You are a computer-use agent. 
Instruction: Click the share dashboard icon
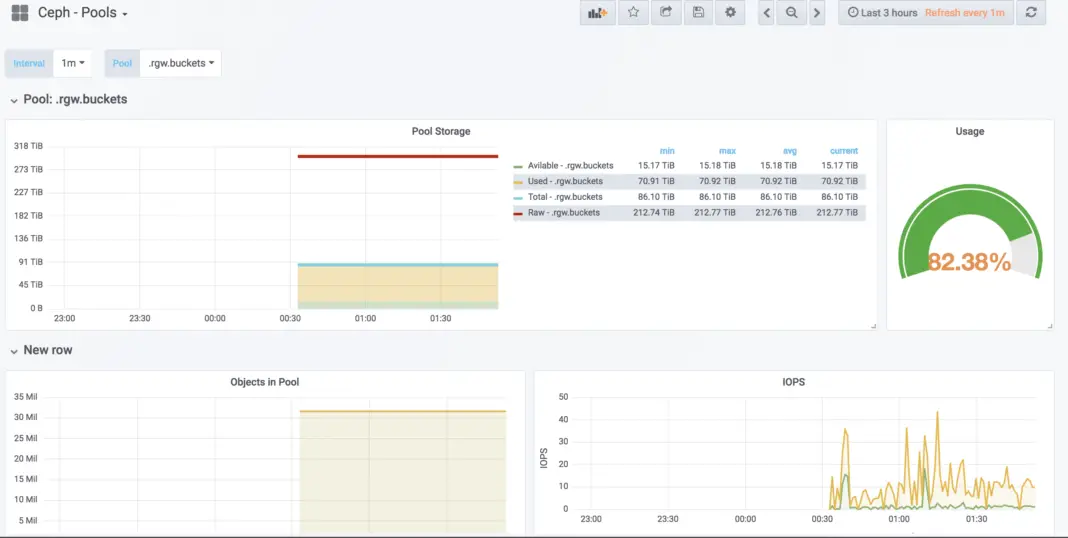tap(665, 13)
